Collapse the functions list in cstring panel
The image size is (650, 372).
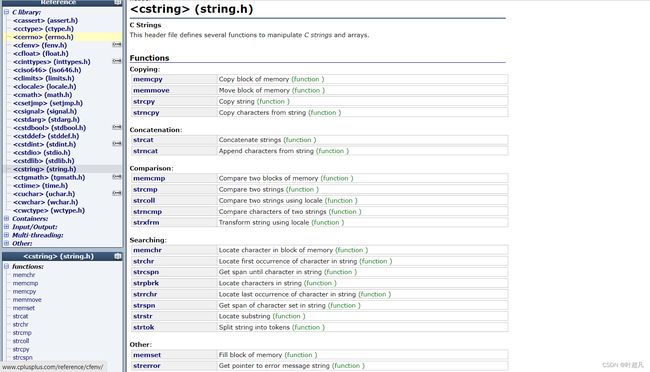coord(7,266)
